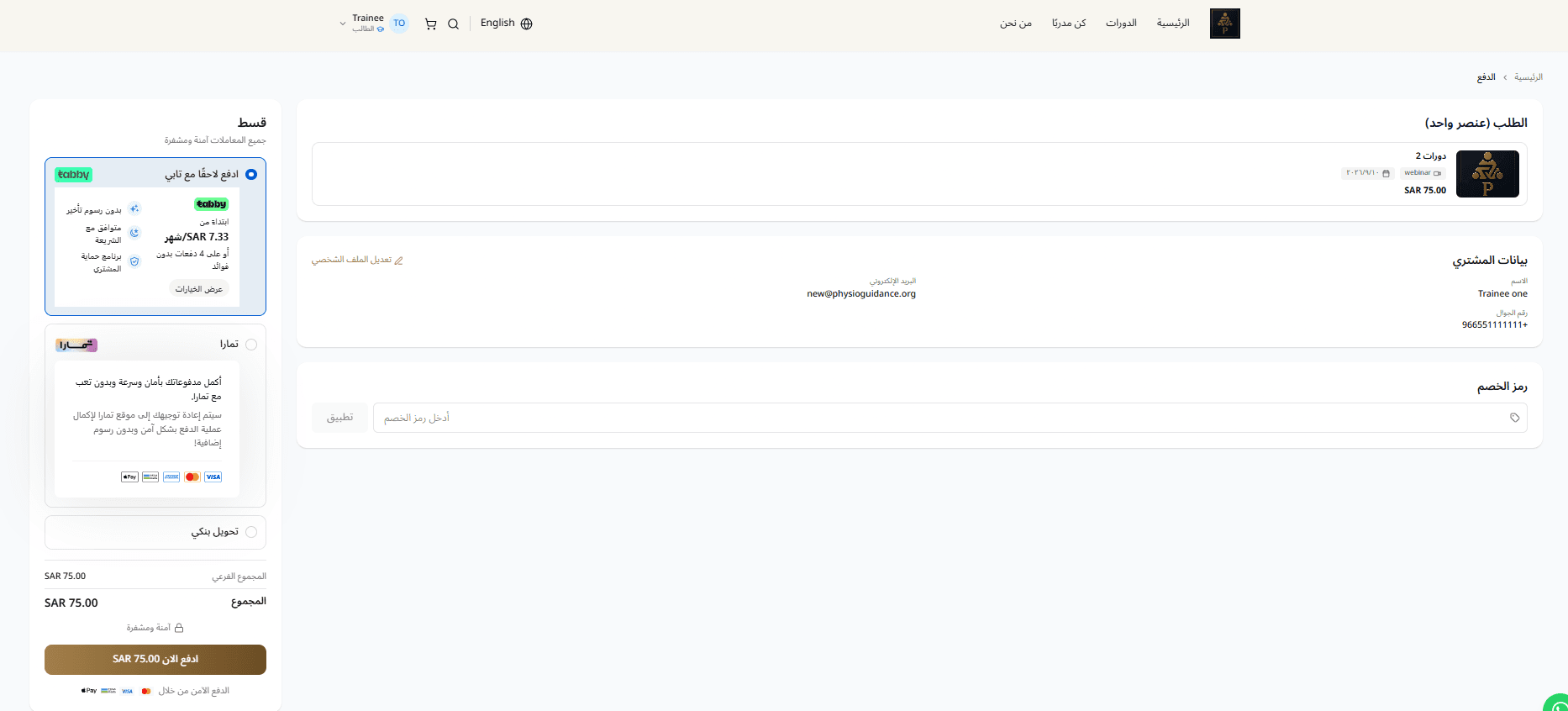Image resolution: width=1568 pixels, height=711 pixels.
Task: Expand the Trainee account dropdown arrow
Action: pyautogui.click(x=343, y=24)
